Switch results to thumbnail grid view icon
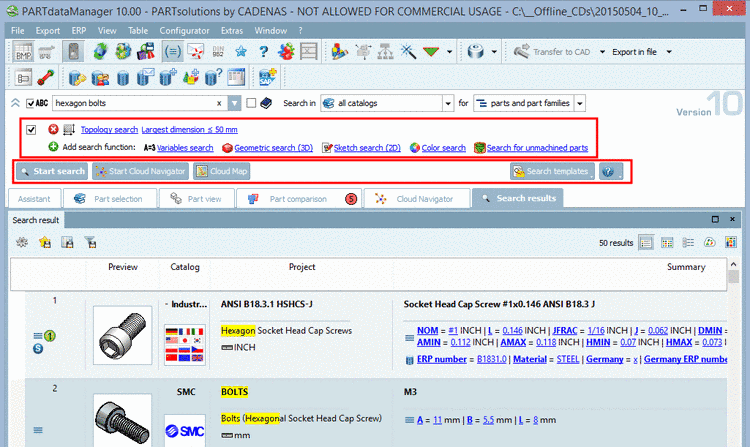This screenshot has height=447, width=750. (667, 243)
